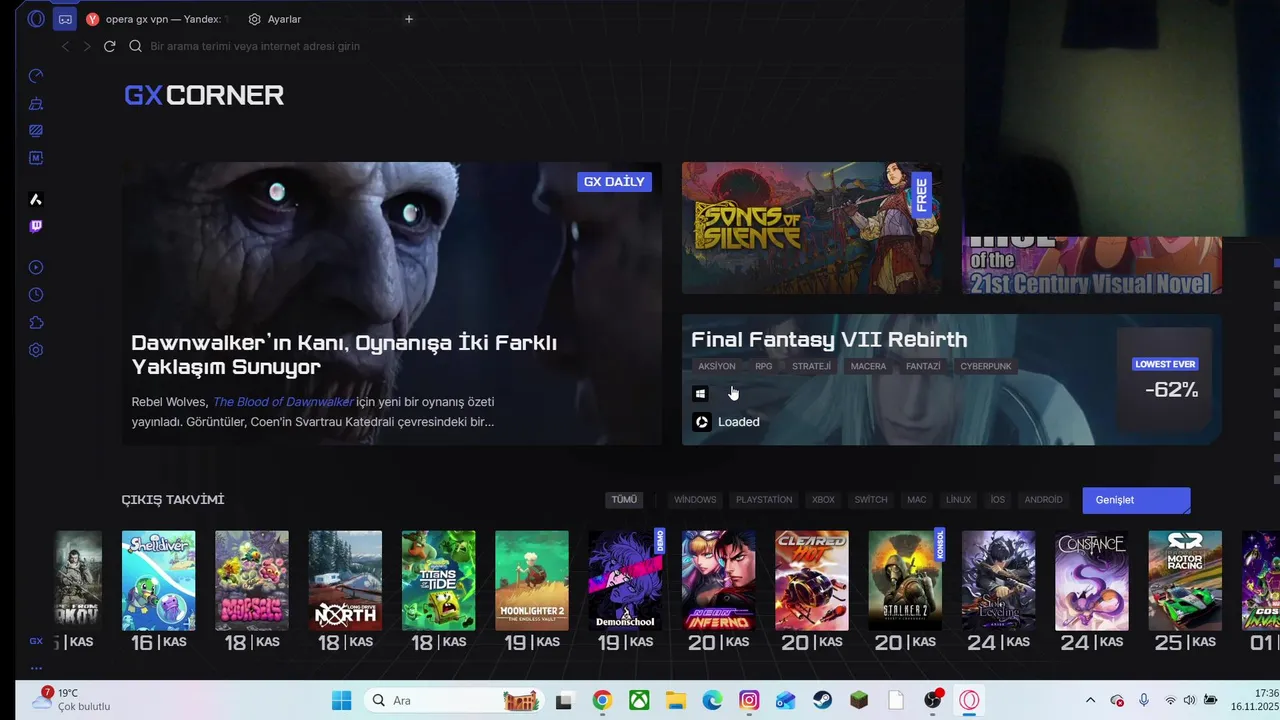The width and height of the screenshot is (1280, 720).
Task: Open the Player icon in sidebar
Action: pyautogui.click(x=36, y=267)
